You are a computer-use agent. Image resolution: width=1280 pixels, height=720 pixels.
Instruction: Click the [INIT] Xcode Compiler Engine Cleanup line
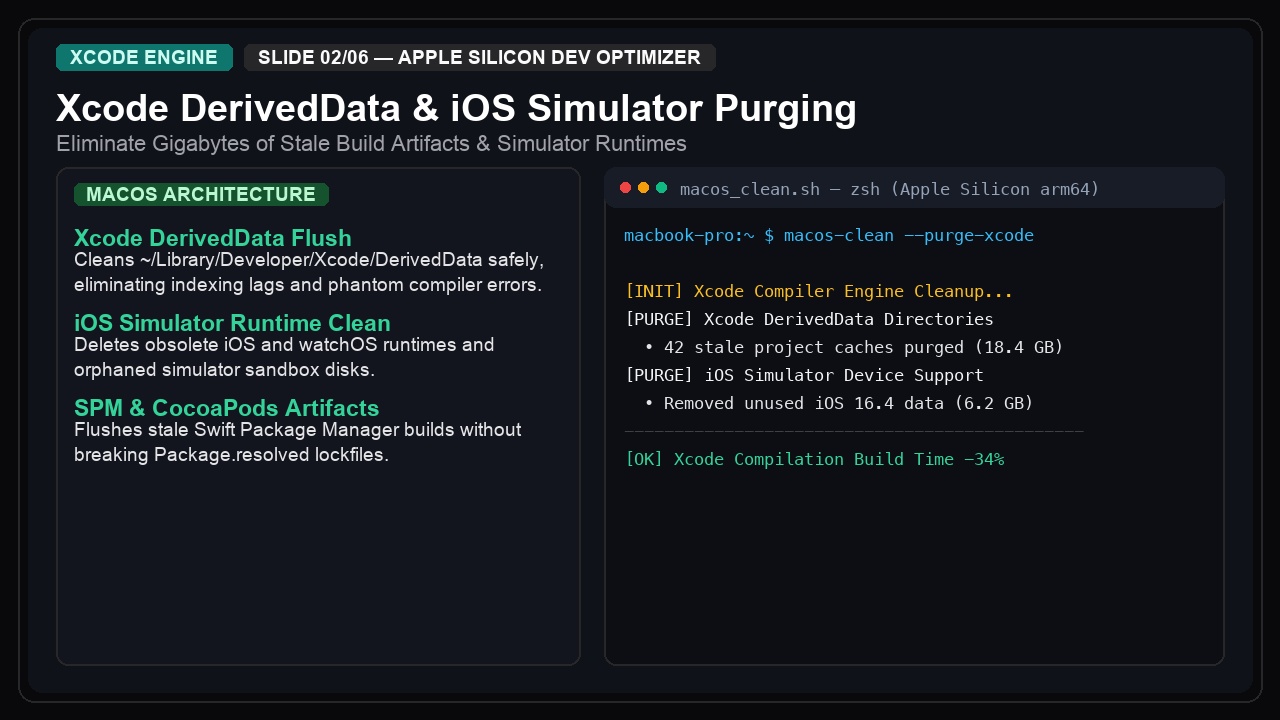click(x=819, y=292)
